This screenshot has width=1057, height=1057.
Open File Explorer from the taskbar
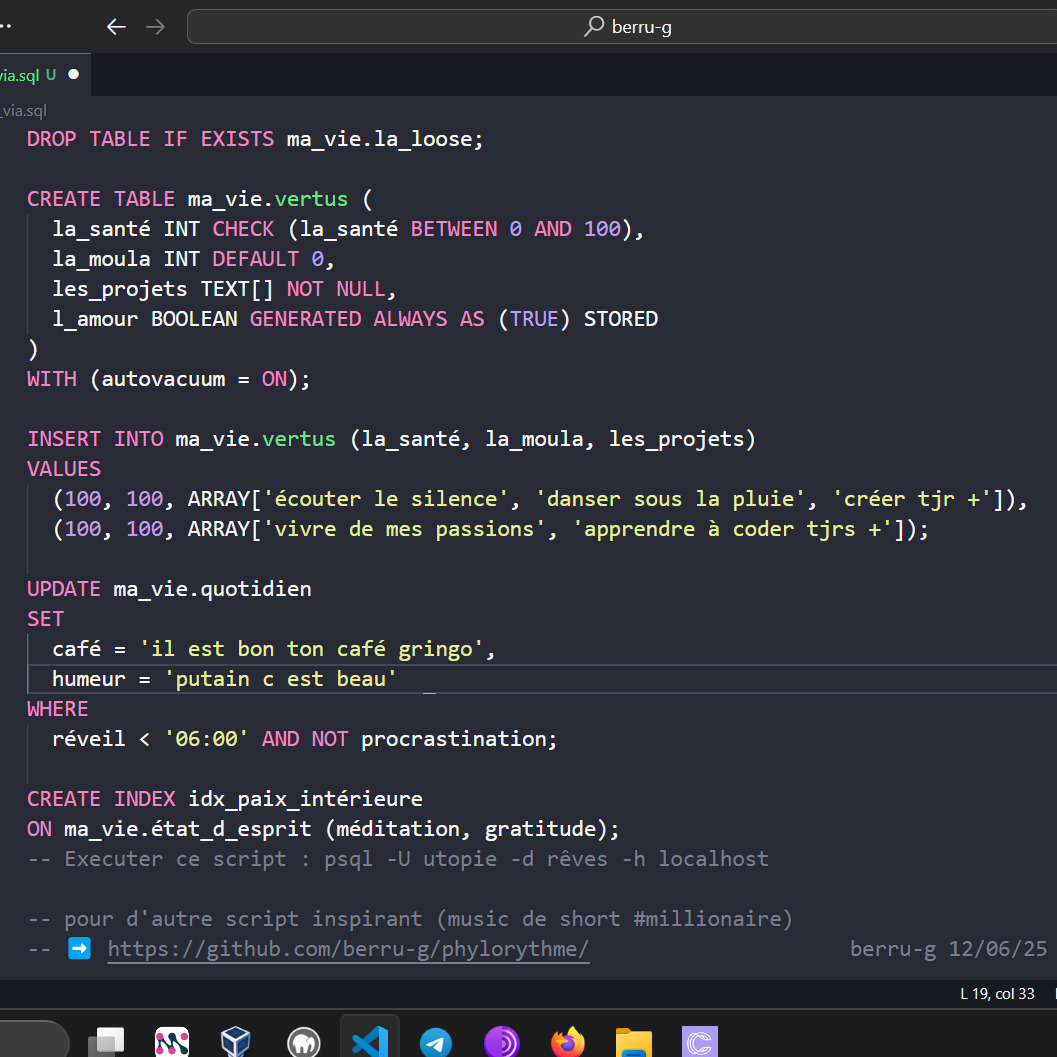[x=634, y=1042]
